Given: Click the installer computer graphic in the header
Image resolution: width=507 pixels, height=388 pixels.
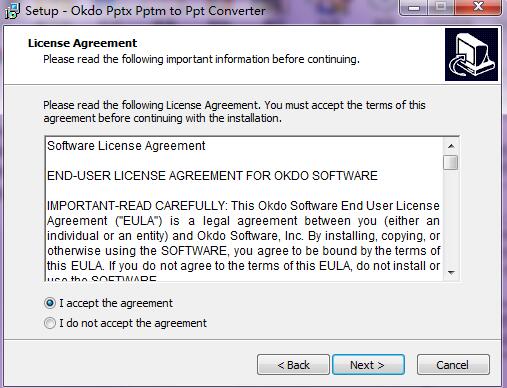Looking at the screenshot, I should point(471,54).
